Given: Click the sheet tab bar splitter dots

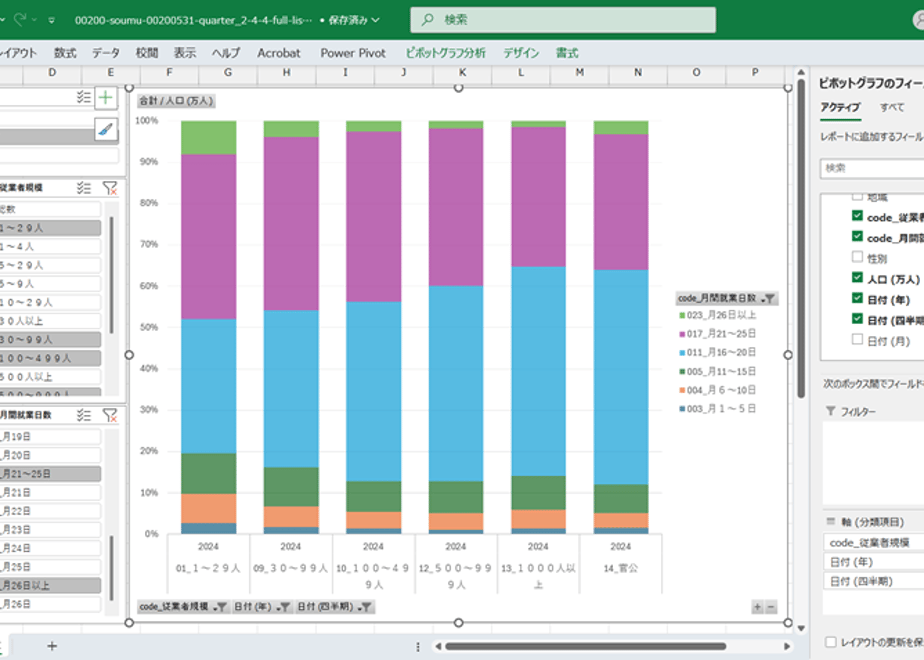Looking at the screenshot, I should (418, 646).
